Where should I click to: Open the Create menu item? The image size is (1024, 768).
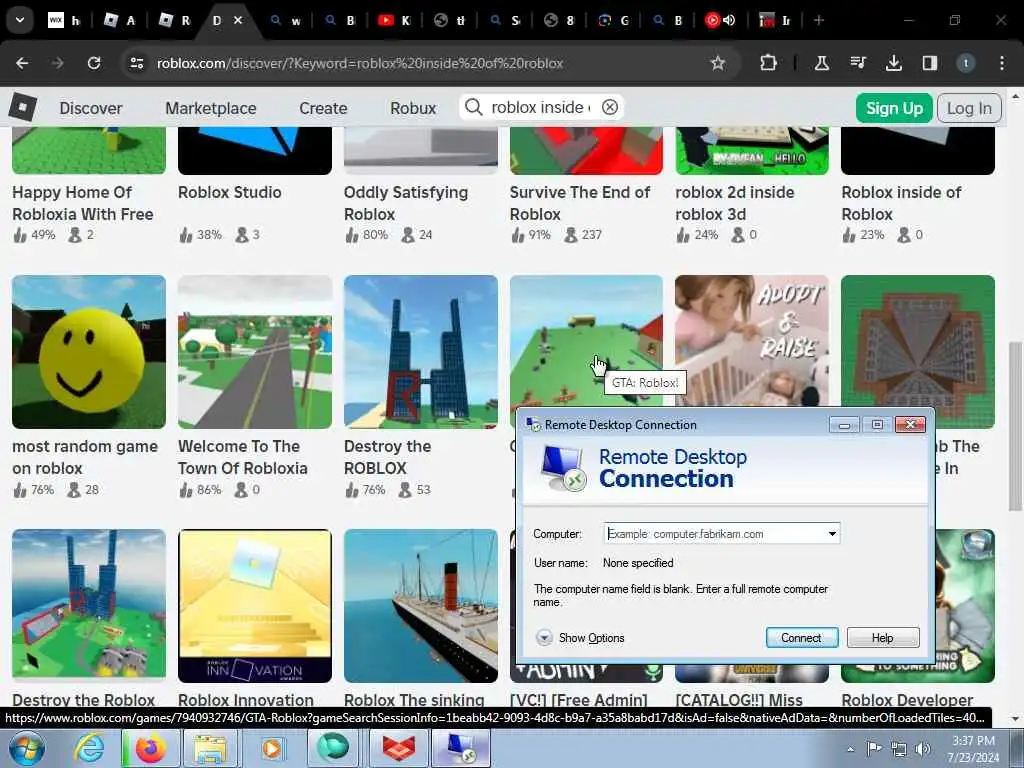323,108
